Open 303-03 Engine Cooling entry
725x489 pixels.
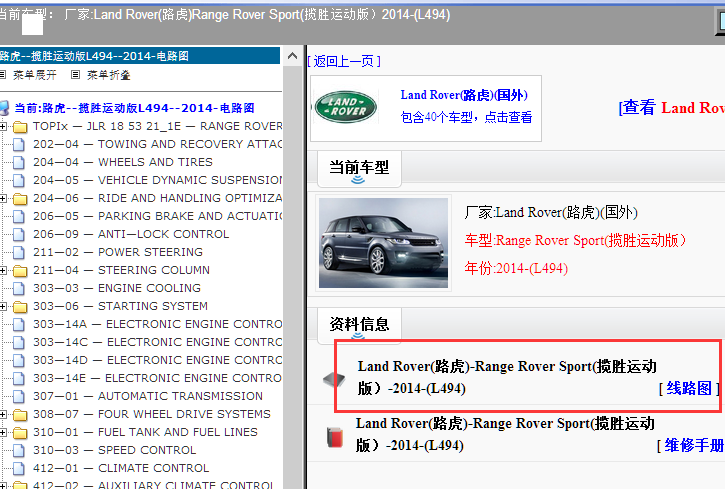[117, 288]
